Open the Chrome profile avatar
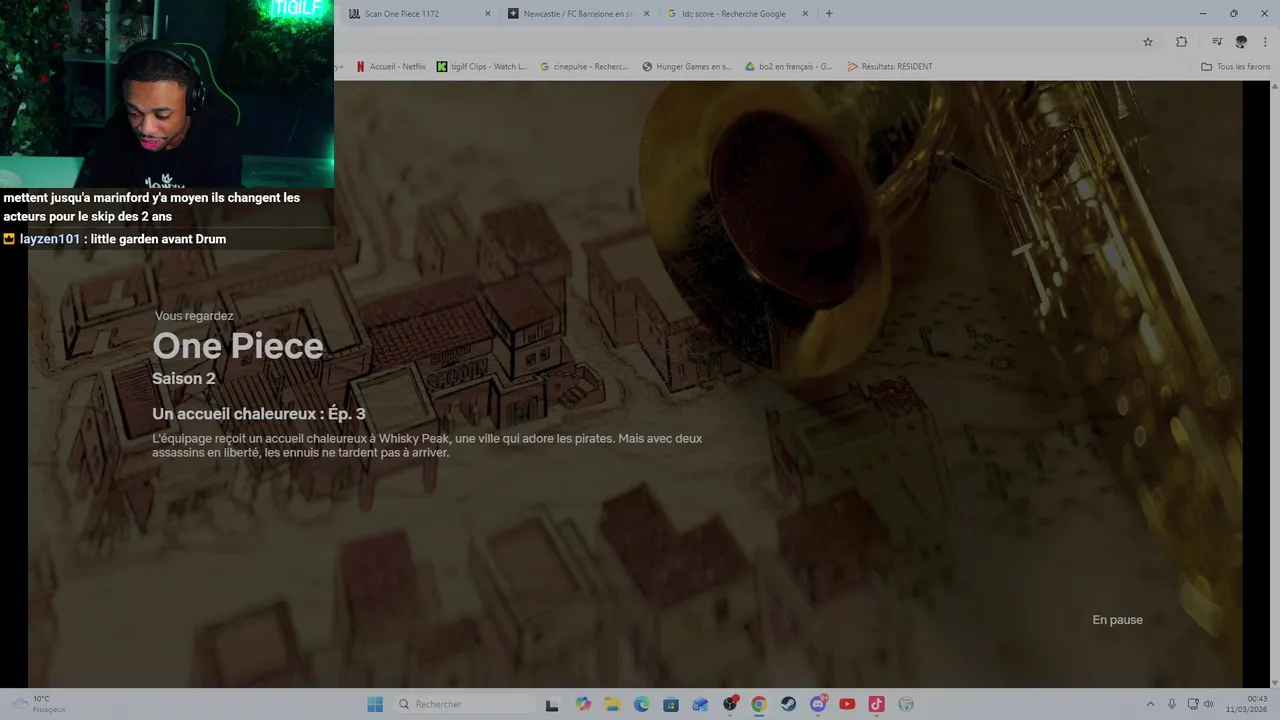The width and height of the screenshot is (1280, 720). tap(1241, 42)
